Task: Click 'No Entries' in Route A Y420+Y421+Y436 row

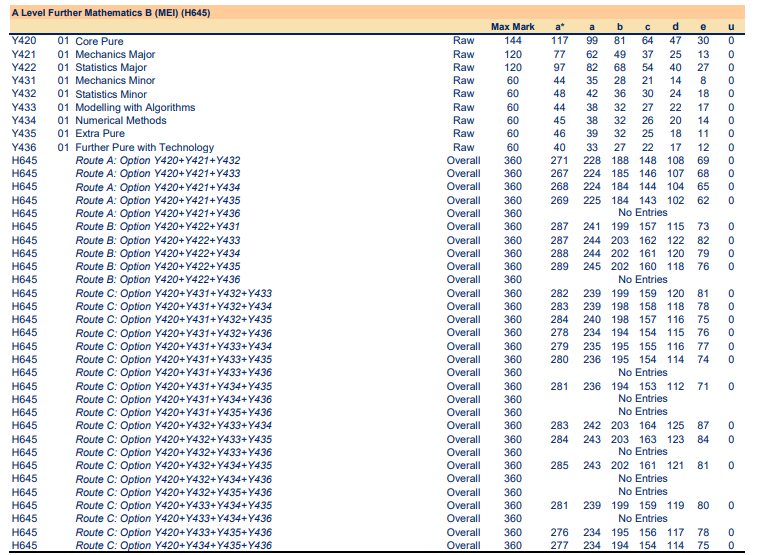Action: pyautogui.click(x=643, y=212)
